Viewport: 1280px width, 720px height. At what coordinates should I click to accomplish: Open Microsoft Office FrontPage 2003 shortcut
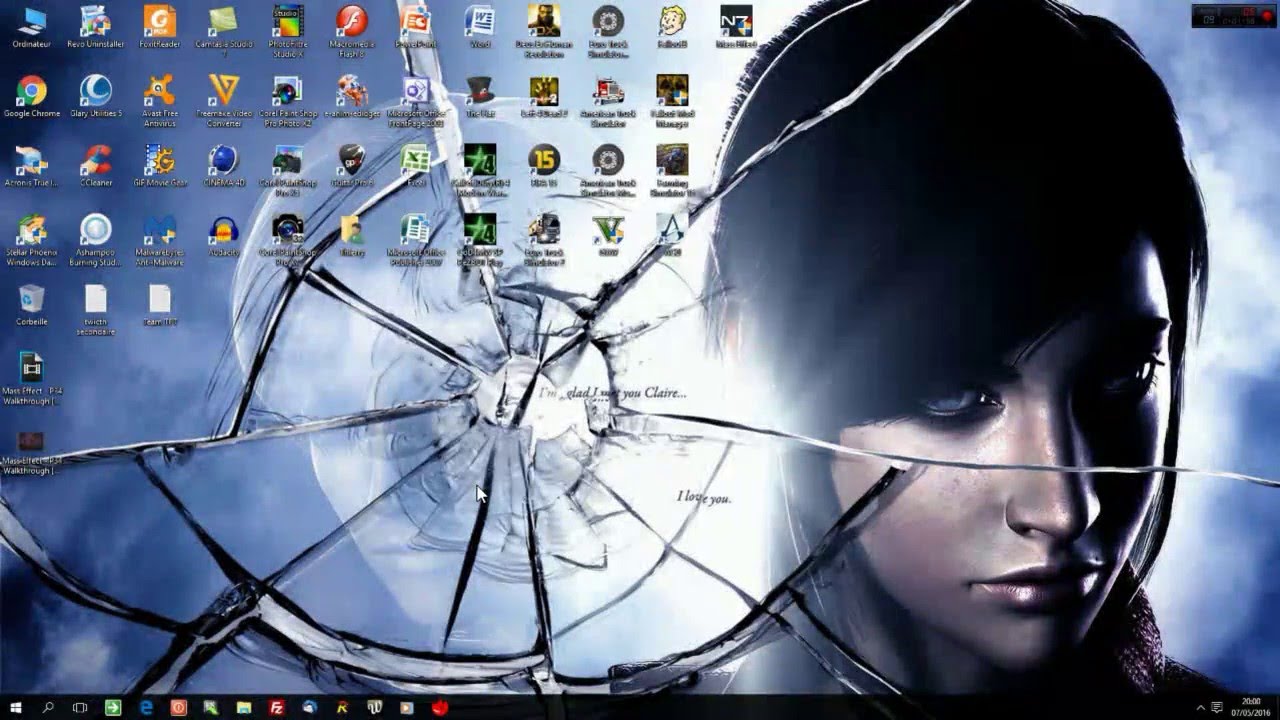[x=416, y=101]
